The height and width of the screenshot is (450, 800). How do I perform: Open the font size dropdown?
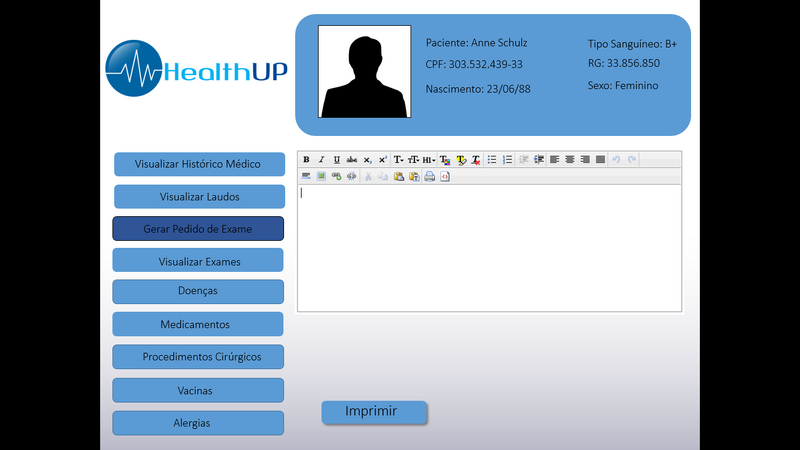tap(413, 160)
